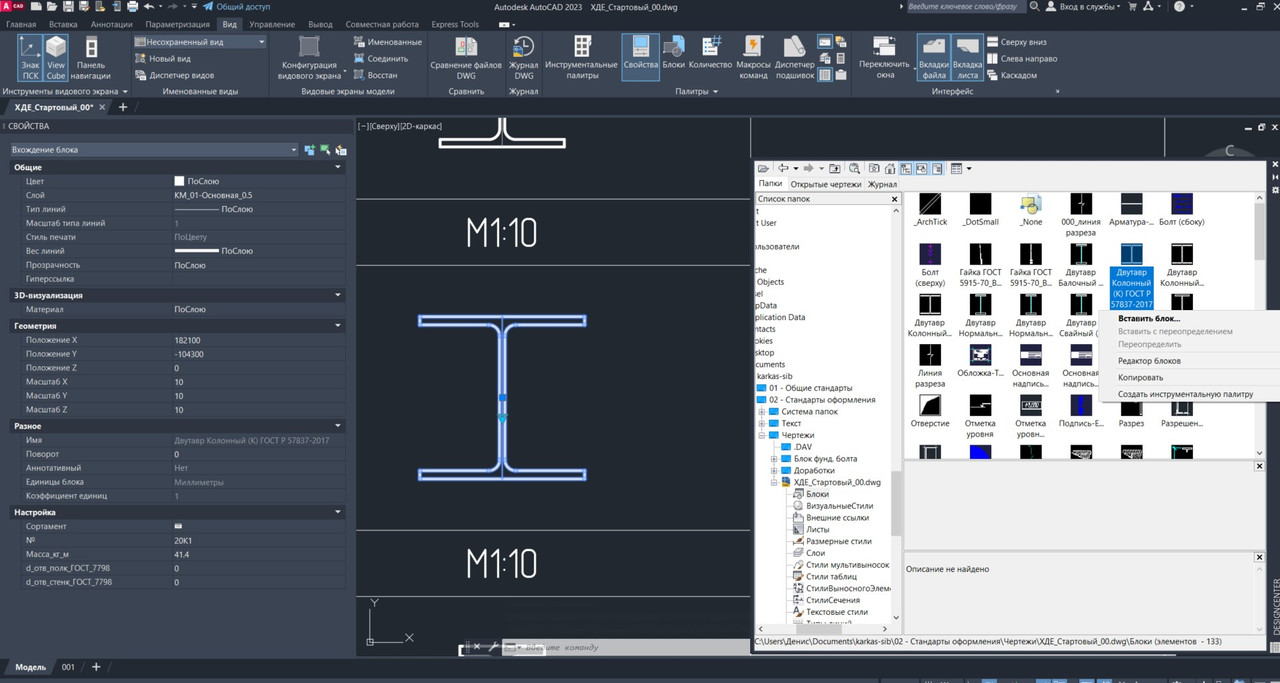Open Конфигурация видового экрана dropdown
This screenshot has width=1280, height=683.
coord(309,59)
